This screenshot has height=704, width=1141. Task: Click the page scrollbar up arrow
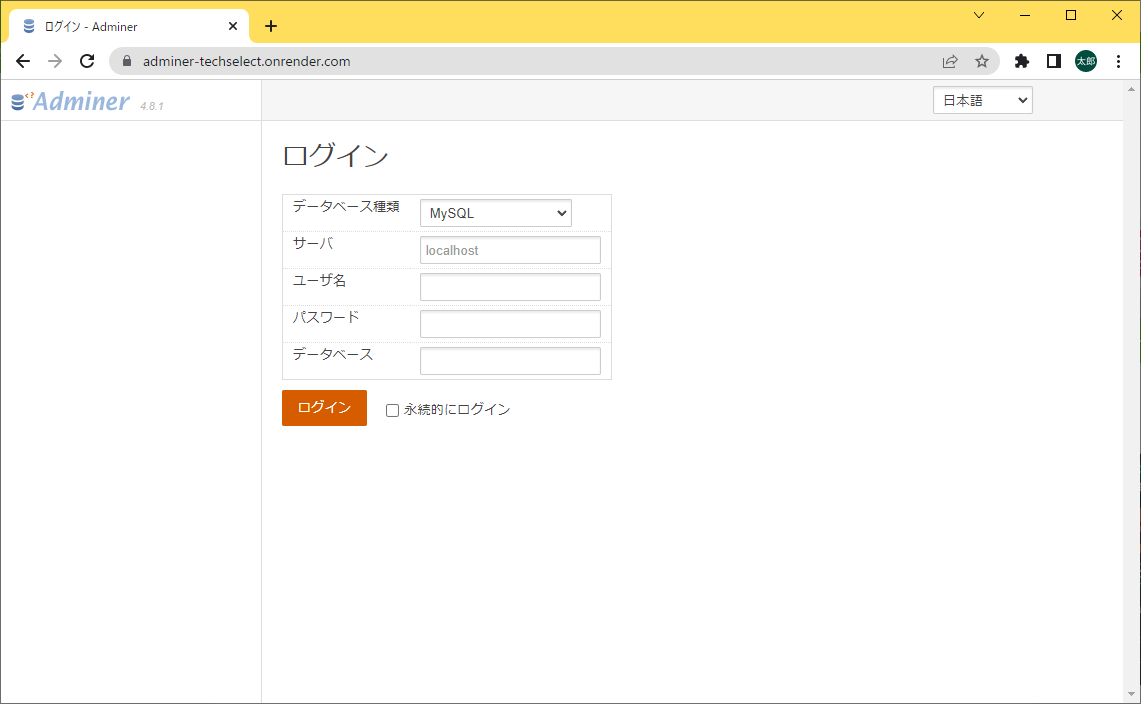pyautogui.click(x=1131, y=89)
